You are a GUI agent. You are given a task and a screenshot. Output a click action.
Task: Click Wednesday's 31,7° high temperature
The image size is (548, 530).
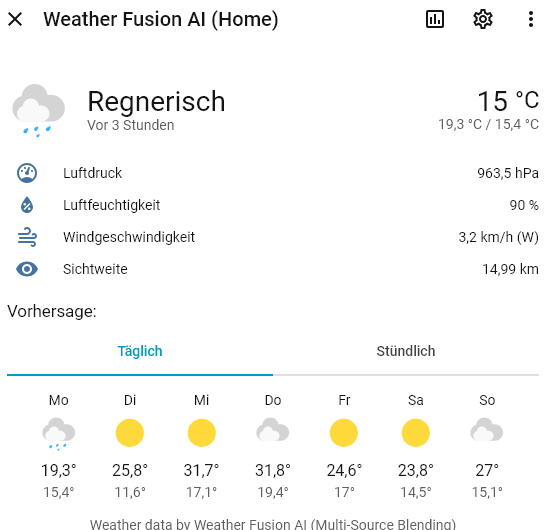pos(201,470)
